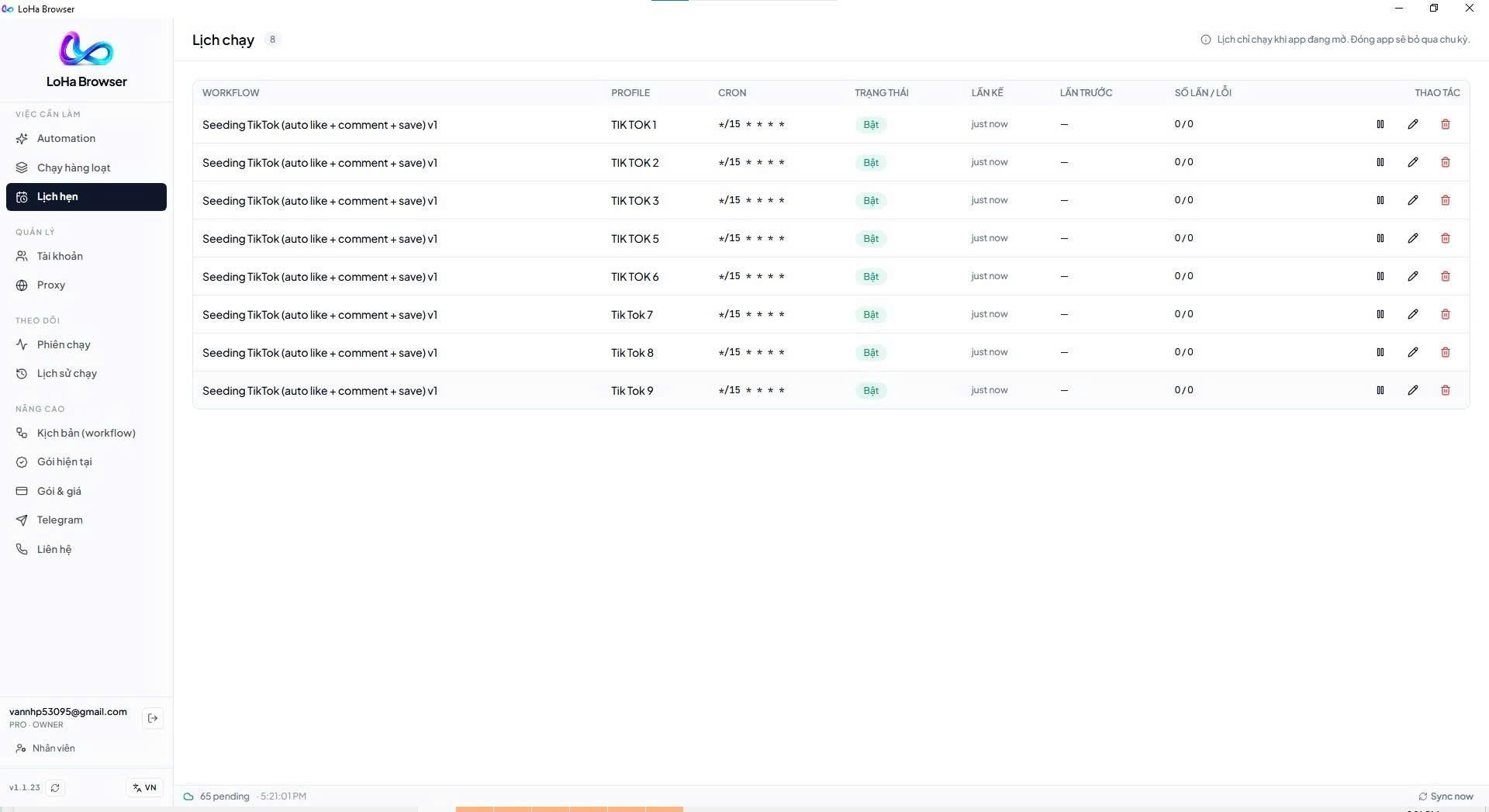Click the TRẠNG THÁI column header

881,92
